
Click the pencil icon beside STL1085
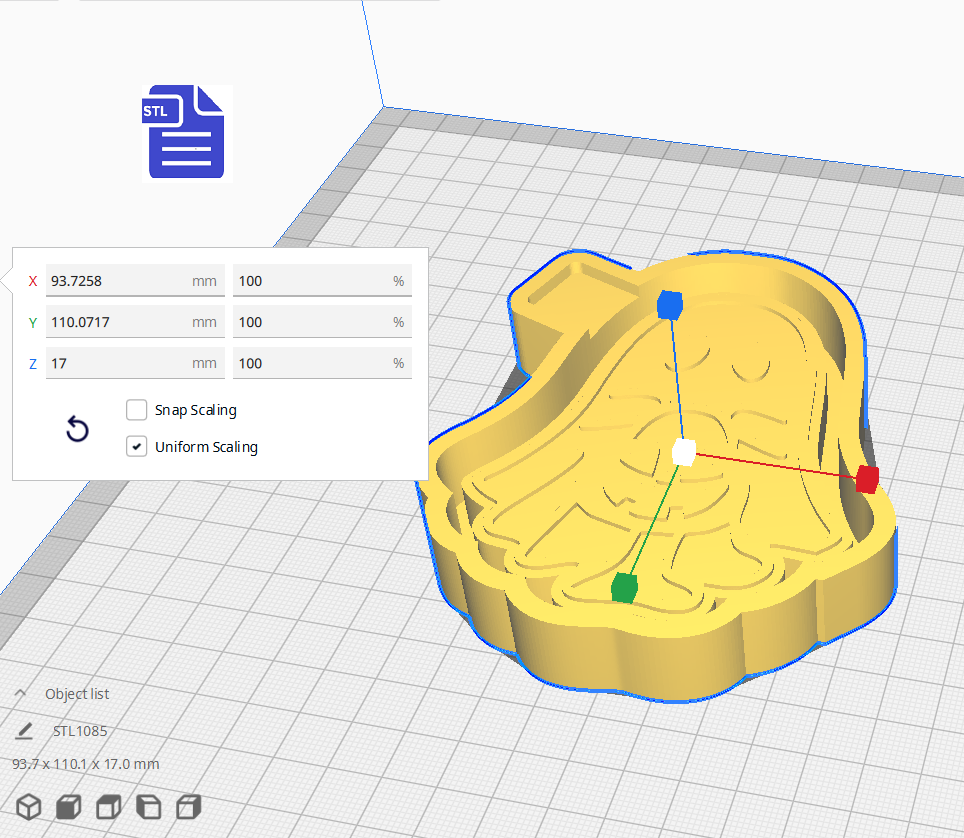pos(24,731)
